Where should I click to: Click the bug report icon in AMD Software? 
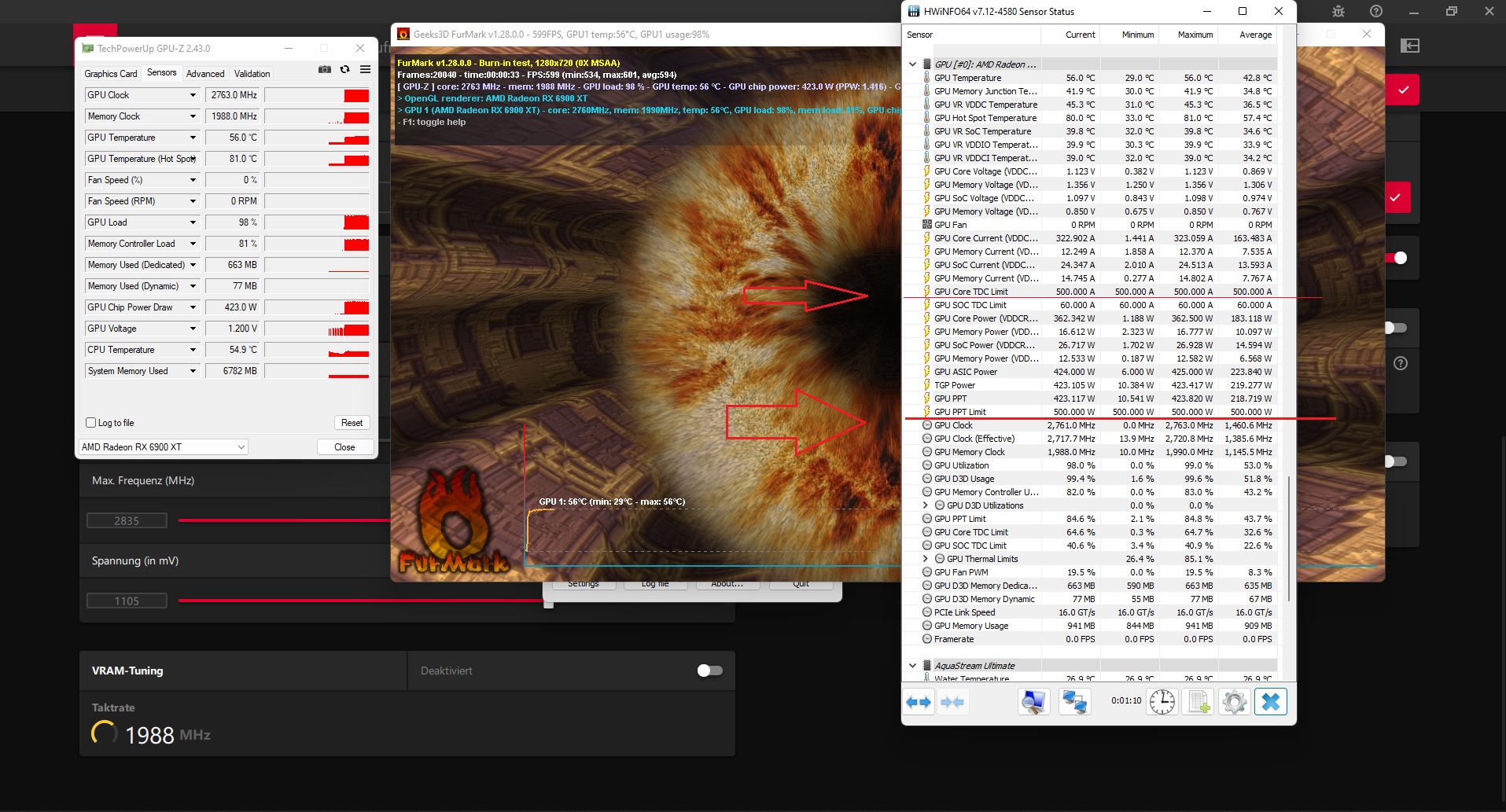[x=1338, y=11]
